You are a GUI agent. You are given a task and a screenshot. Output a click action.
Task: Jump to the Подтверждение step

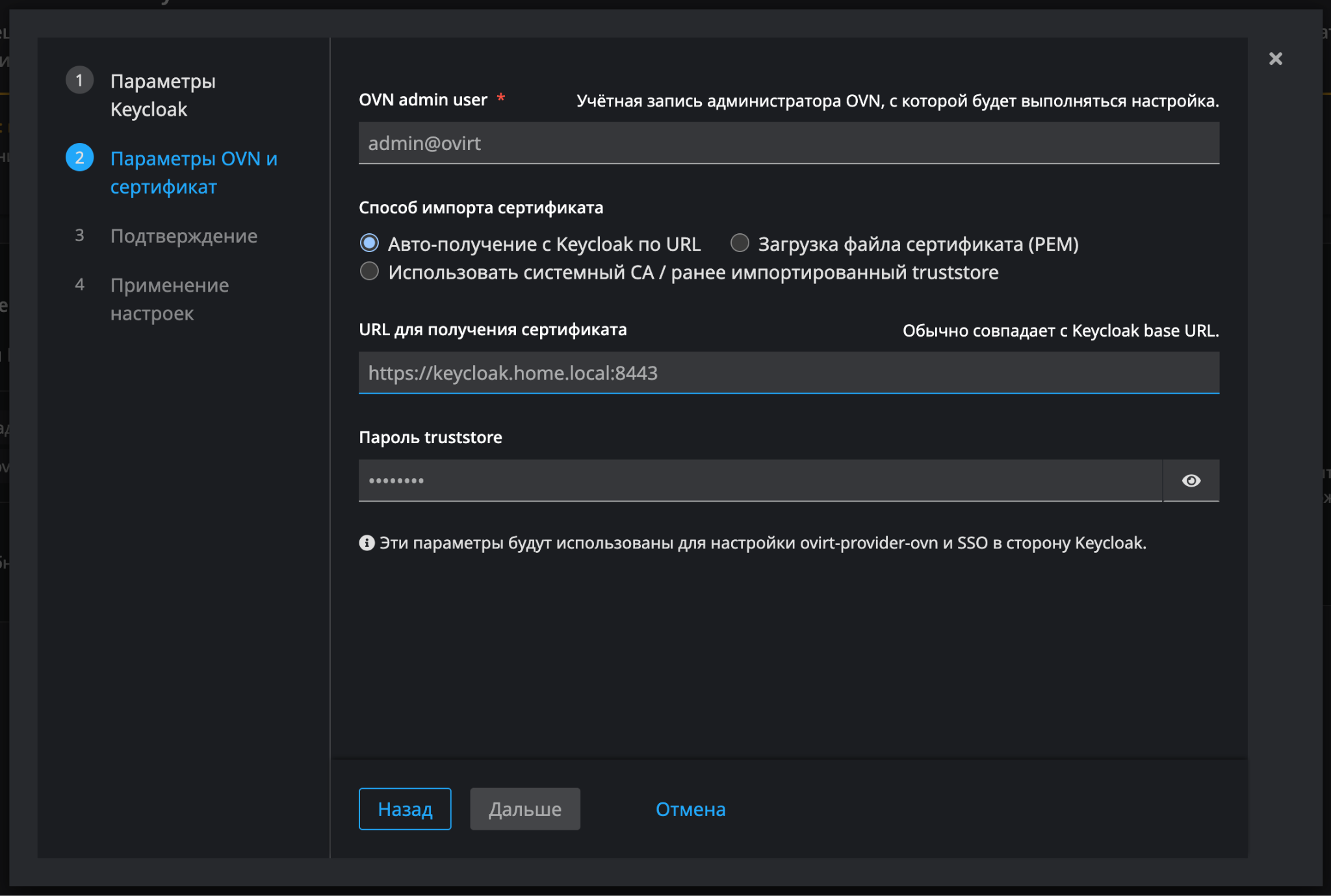(x=183, y=236)
